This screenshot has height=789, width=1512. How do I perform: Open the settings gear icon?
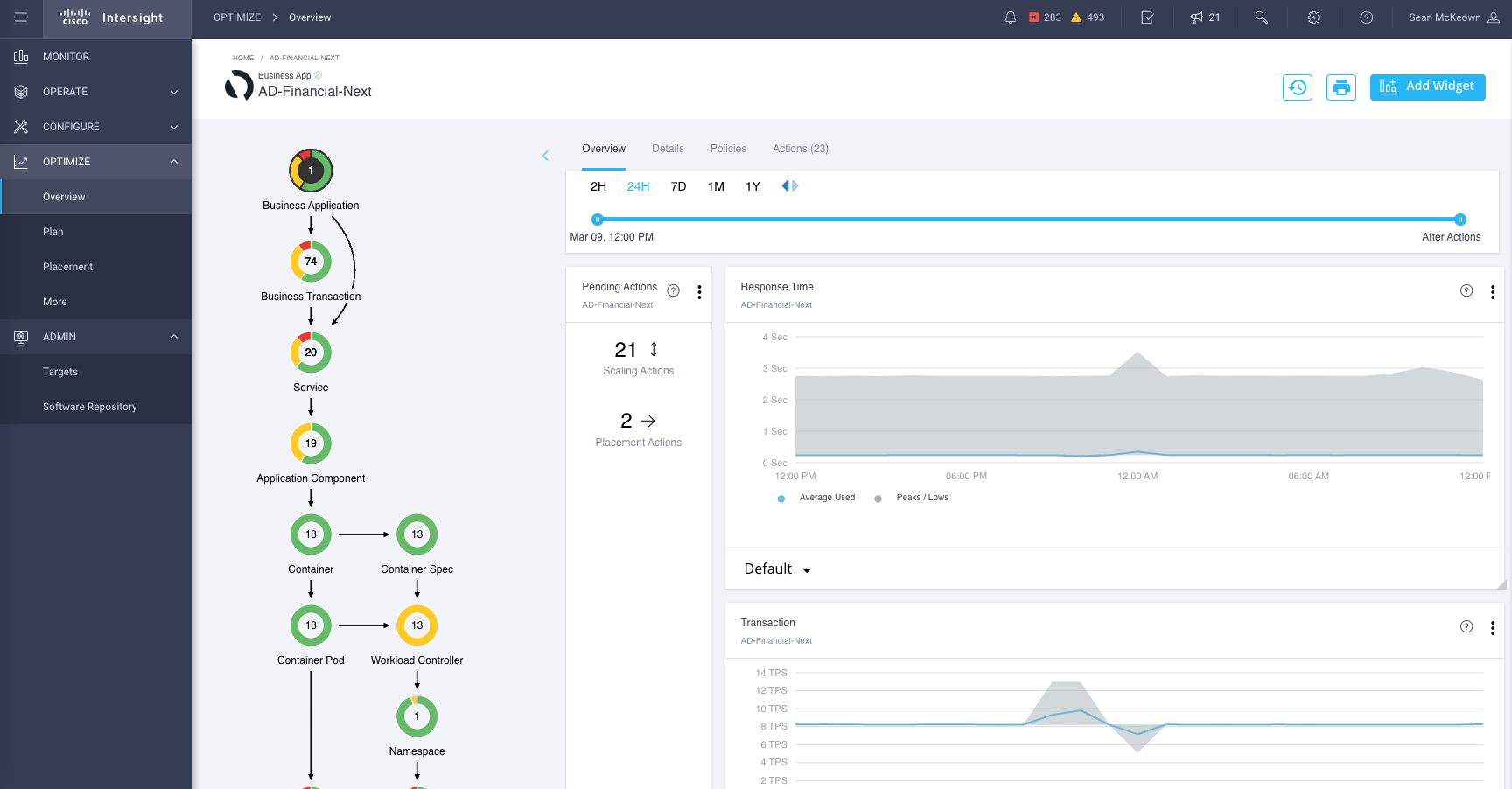point(1313,17)
